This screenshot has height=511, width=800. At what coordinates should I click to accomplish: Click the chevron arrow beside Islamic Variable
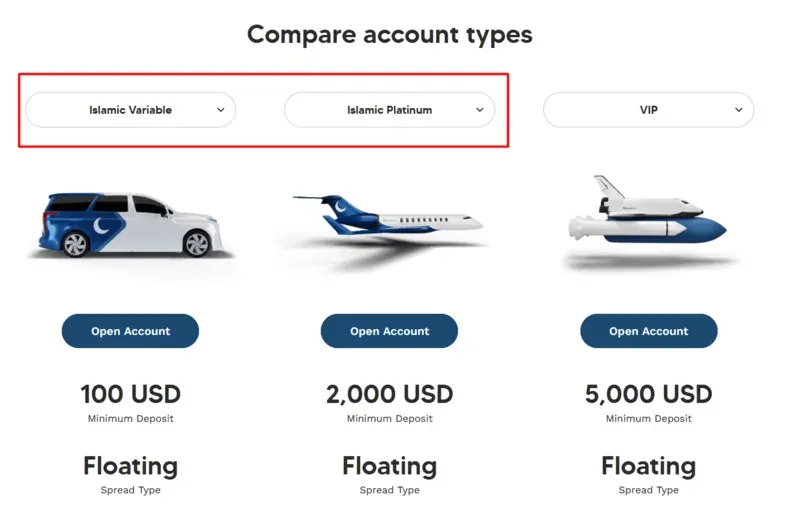(x=220, y=110)
